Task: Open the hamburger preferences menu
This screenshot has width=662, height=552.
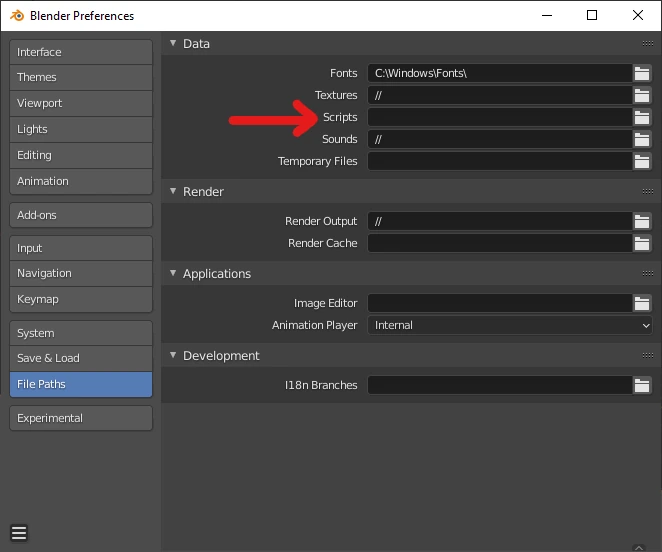Action: pos(19,533)
